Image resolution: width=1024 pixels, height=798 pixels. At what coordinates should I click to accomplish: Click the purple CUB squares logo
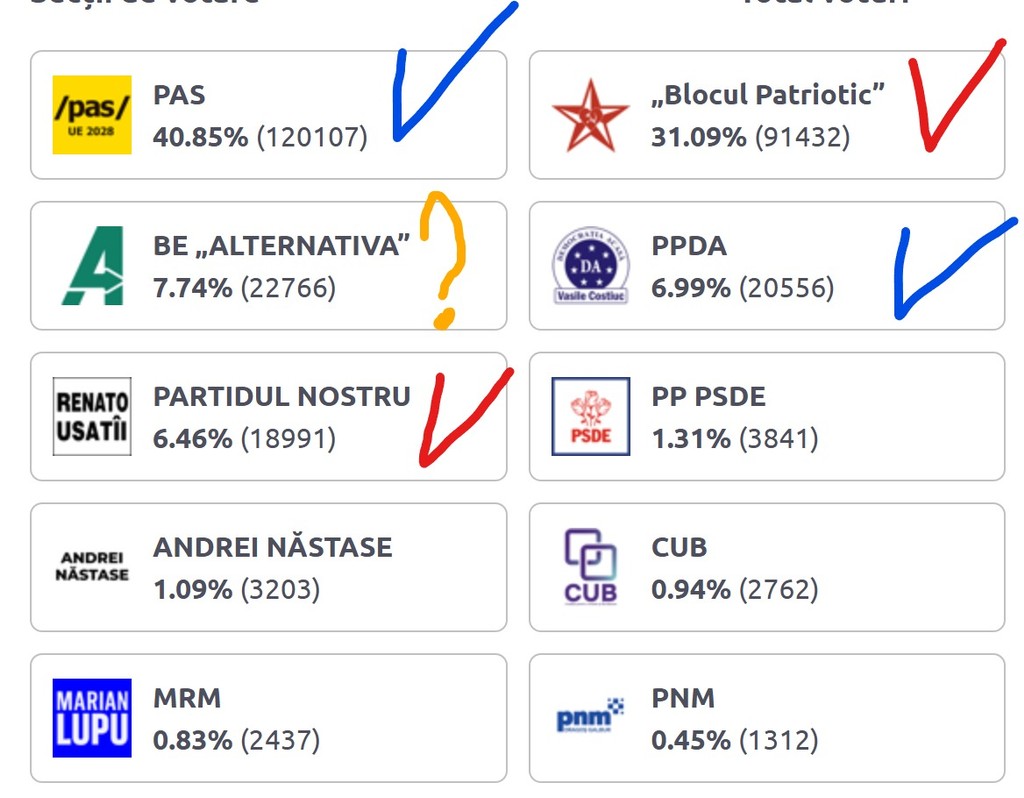point(590,567)
